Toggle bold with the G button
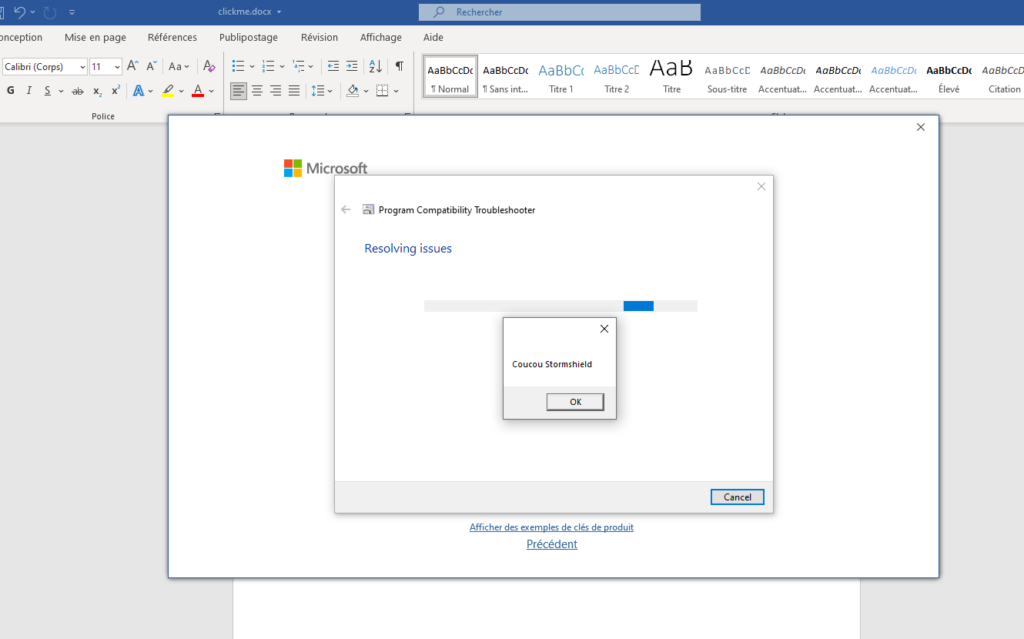 (10, 91)
